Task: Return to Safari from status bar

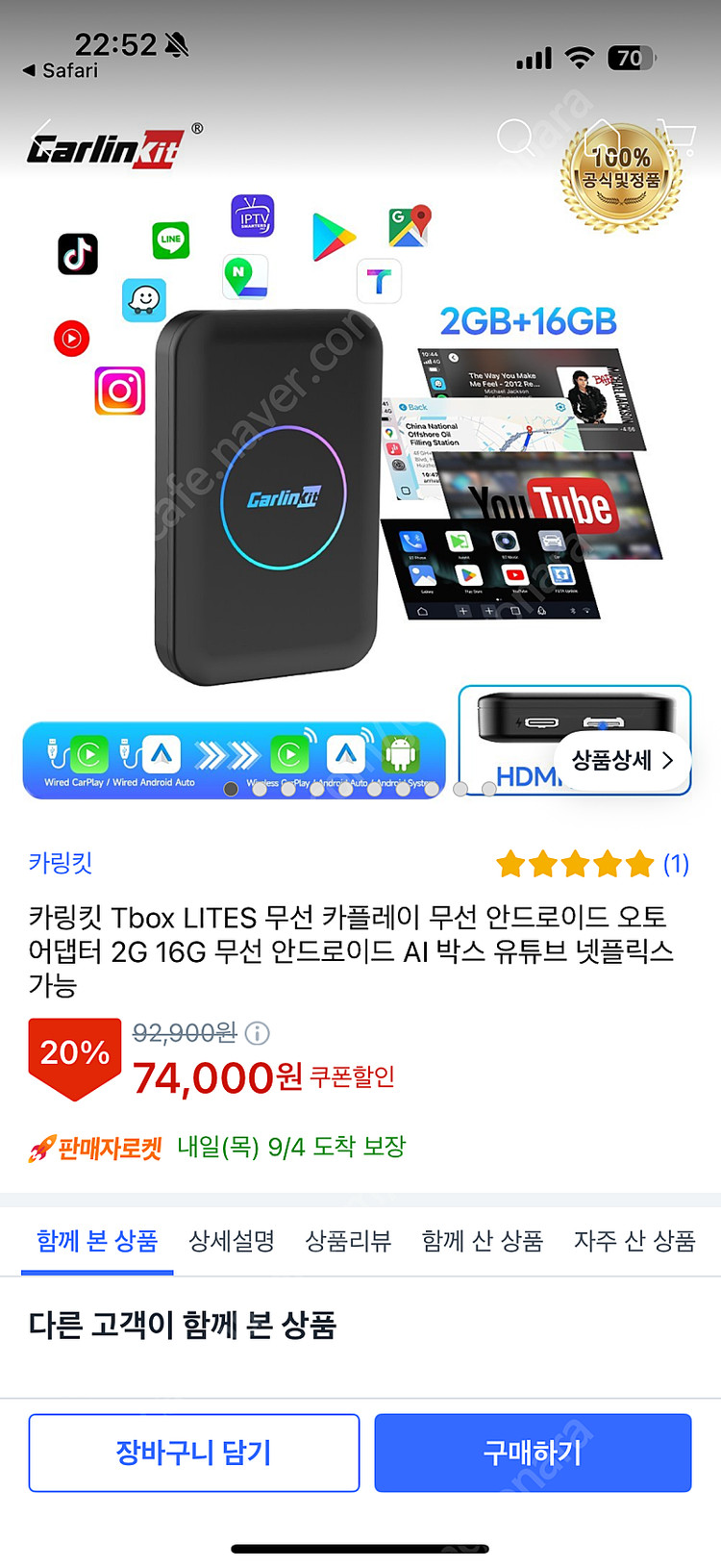Action: point(61,70)
